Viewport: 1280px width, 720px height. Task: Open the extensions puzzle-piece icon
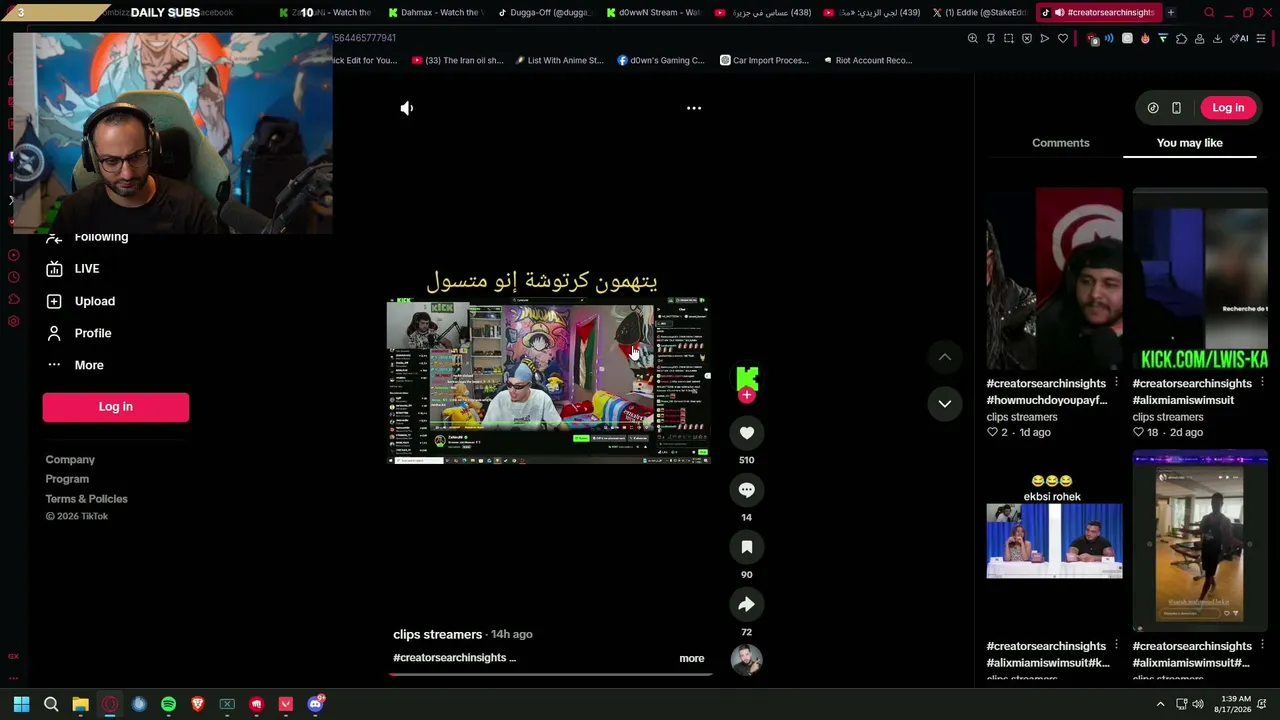tap(1181, 38)
